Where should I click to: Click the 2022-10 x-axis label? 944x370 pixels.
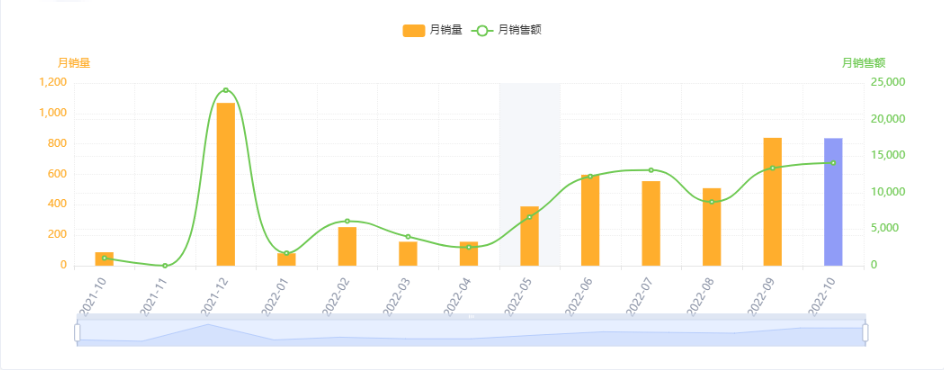click(x=822, y=296)
